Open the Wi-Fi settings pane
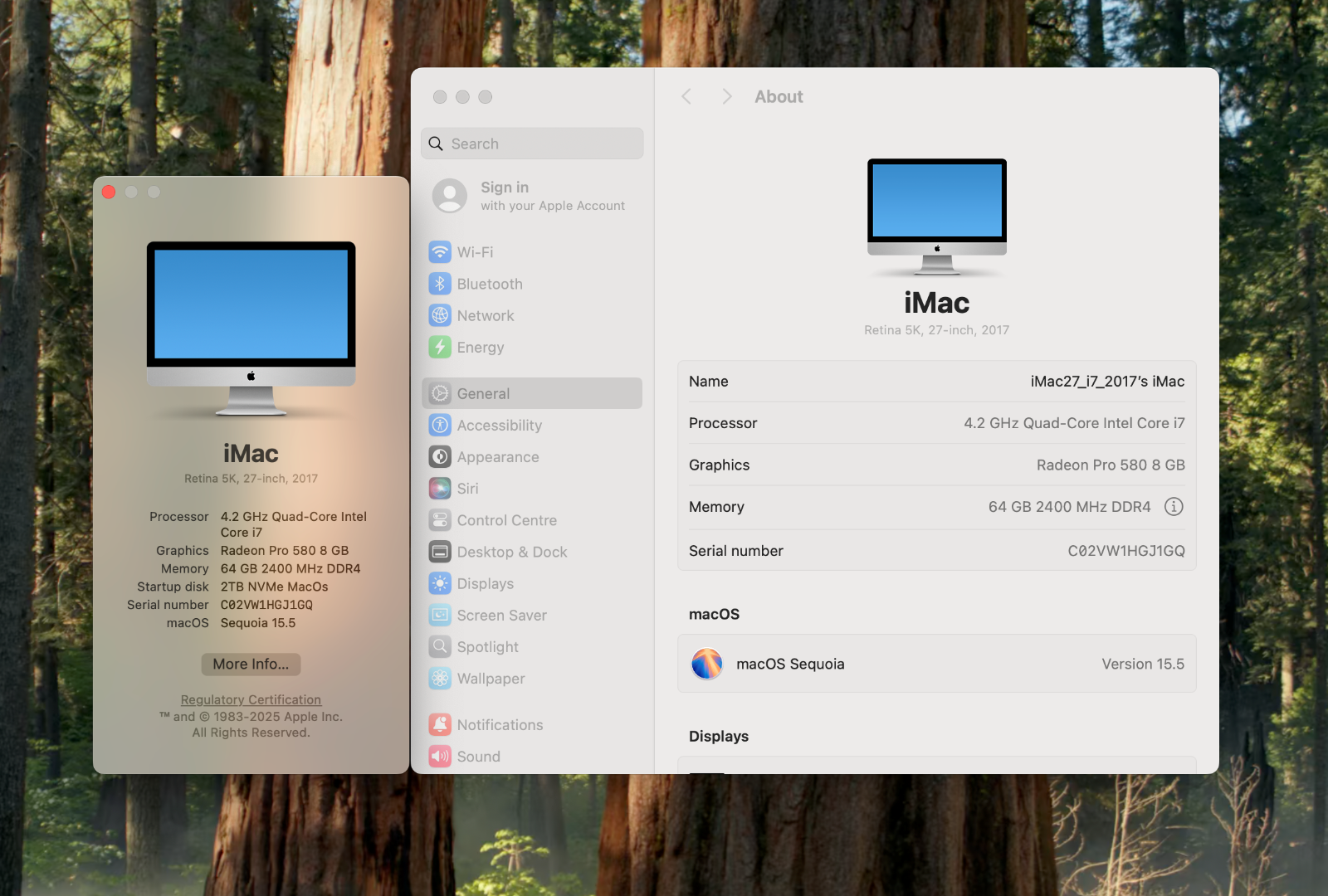The image size is (1328, 896). (x=532, y=252)
